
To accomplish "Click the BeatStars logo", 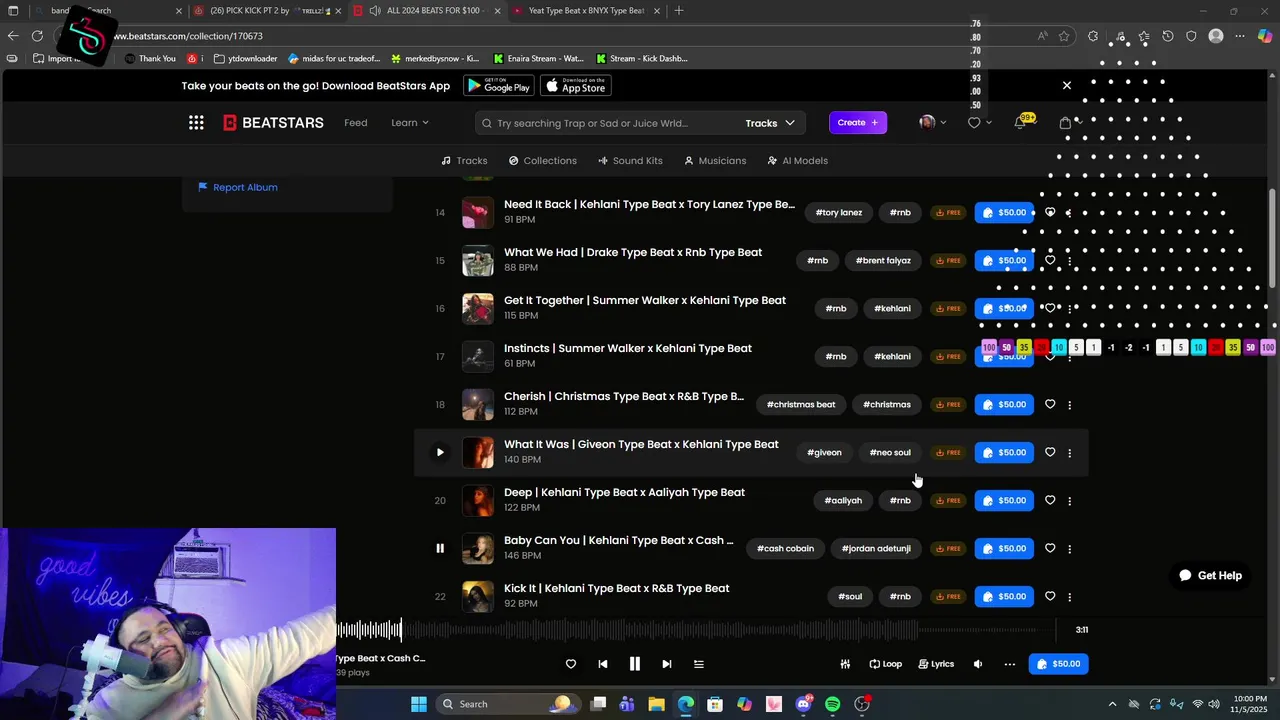I will pos(273,123).
